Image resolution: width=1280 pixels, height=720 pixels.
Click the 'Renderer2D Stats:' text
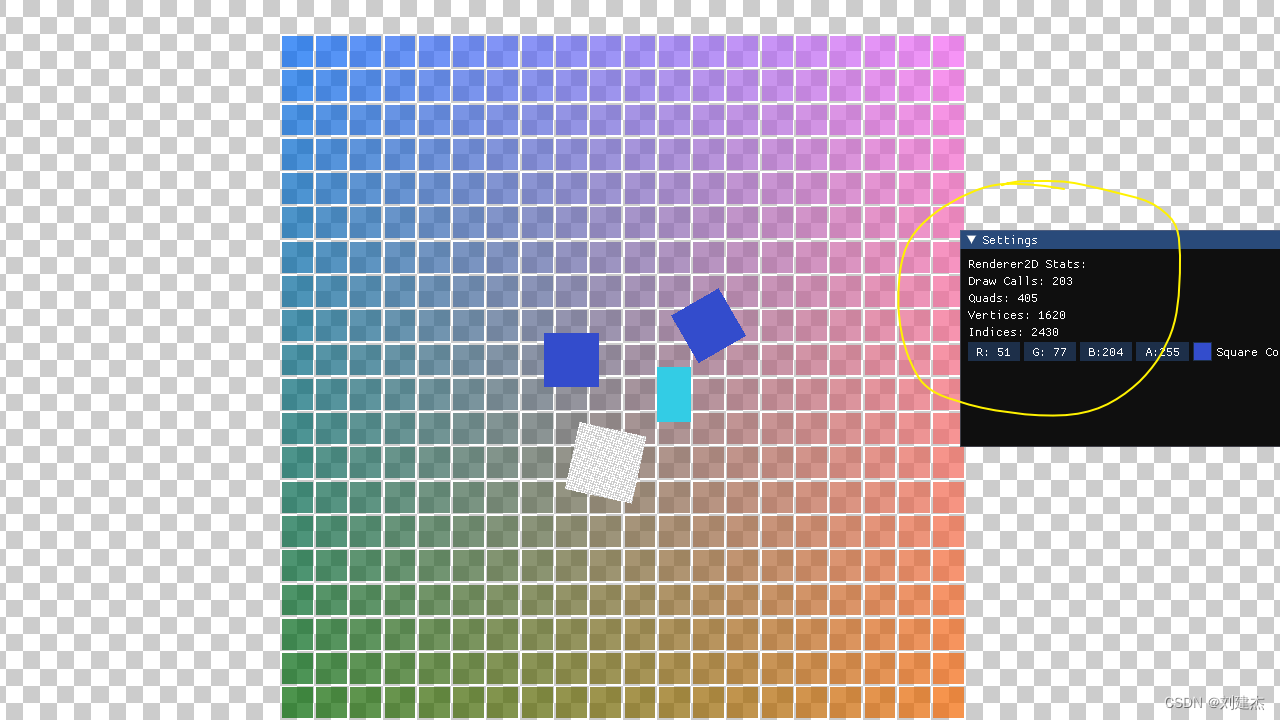[x=1027, y=264]
